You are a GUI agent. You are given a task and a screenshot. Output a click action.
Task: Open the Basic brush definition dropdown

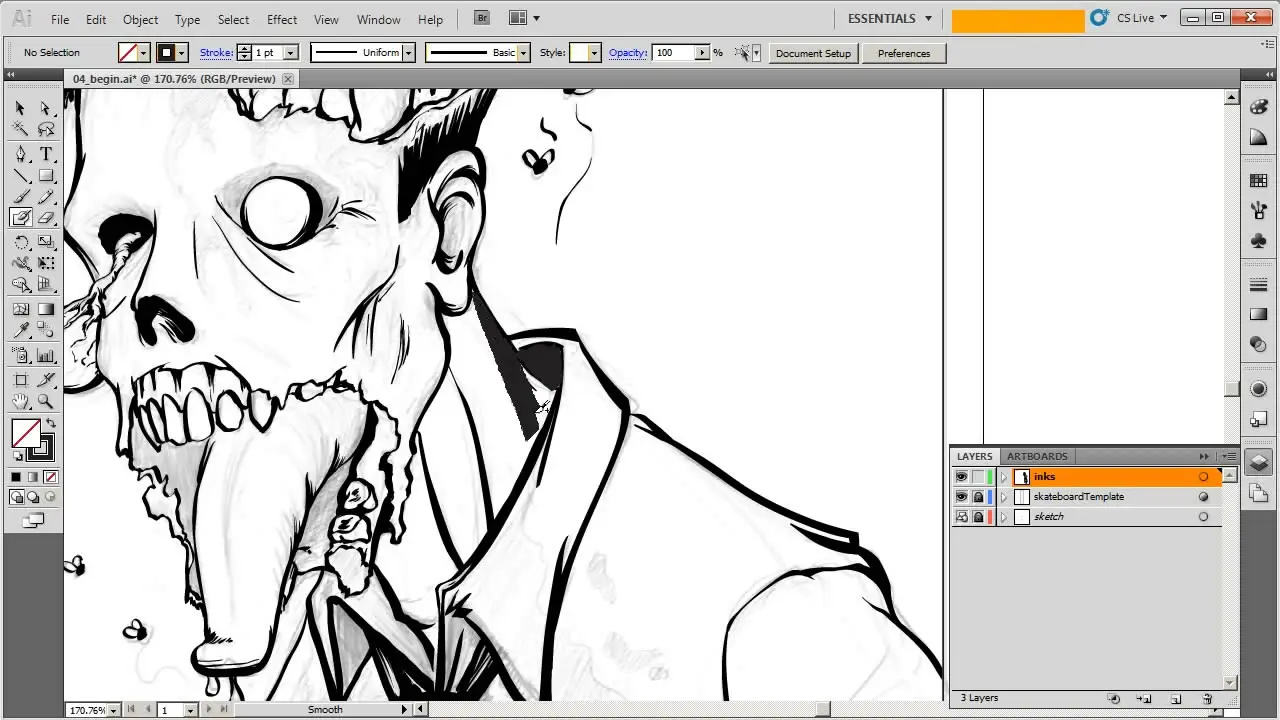pos(523,53)
